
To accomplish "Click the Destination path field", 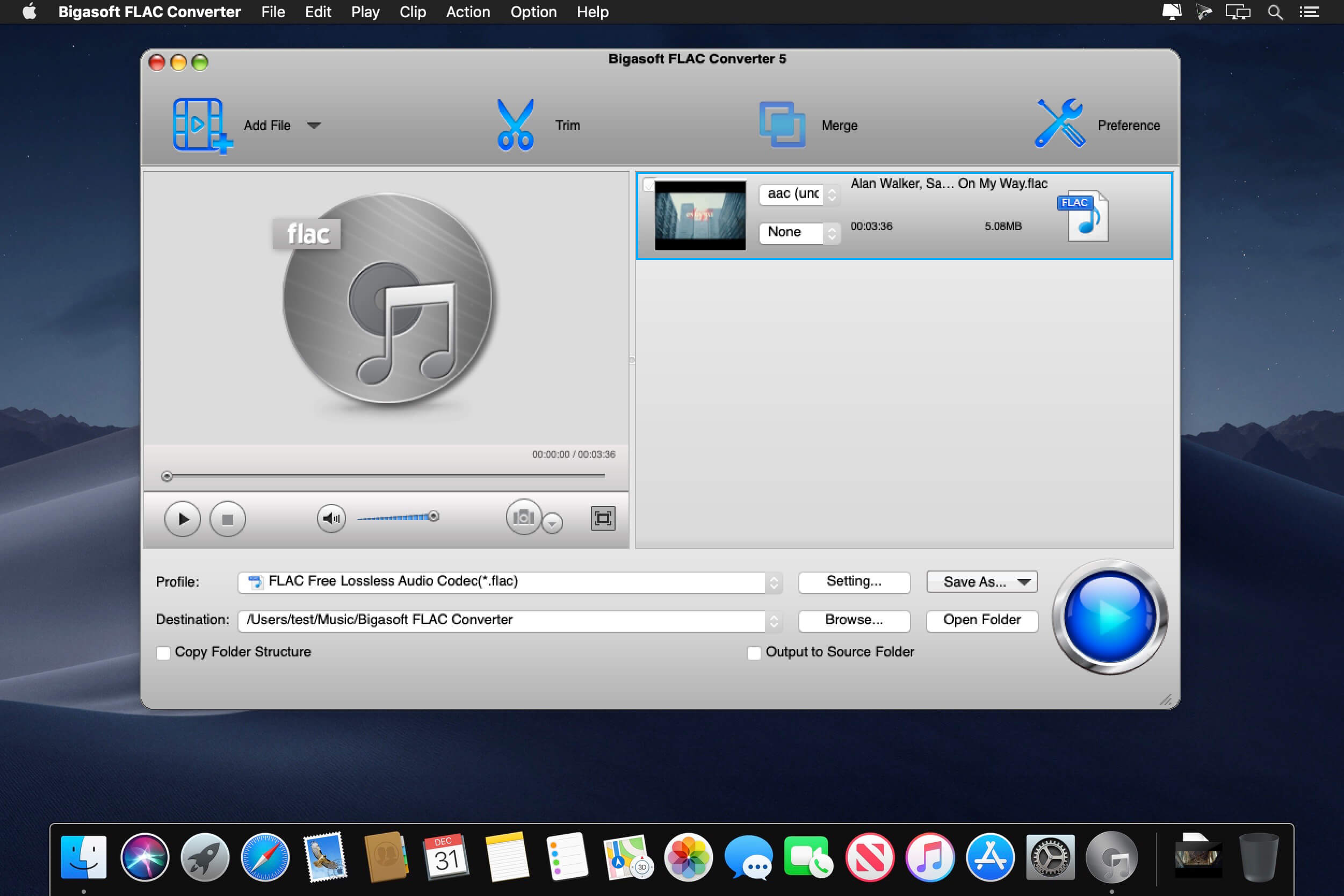I will tap(502, 620).
